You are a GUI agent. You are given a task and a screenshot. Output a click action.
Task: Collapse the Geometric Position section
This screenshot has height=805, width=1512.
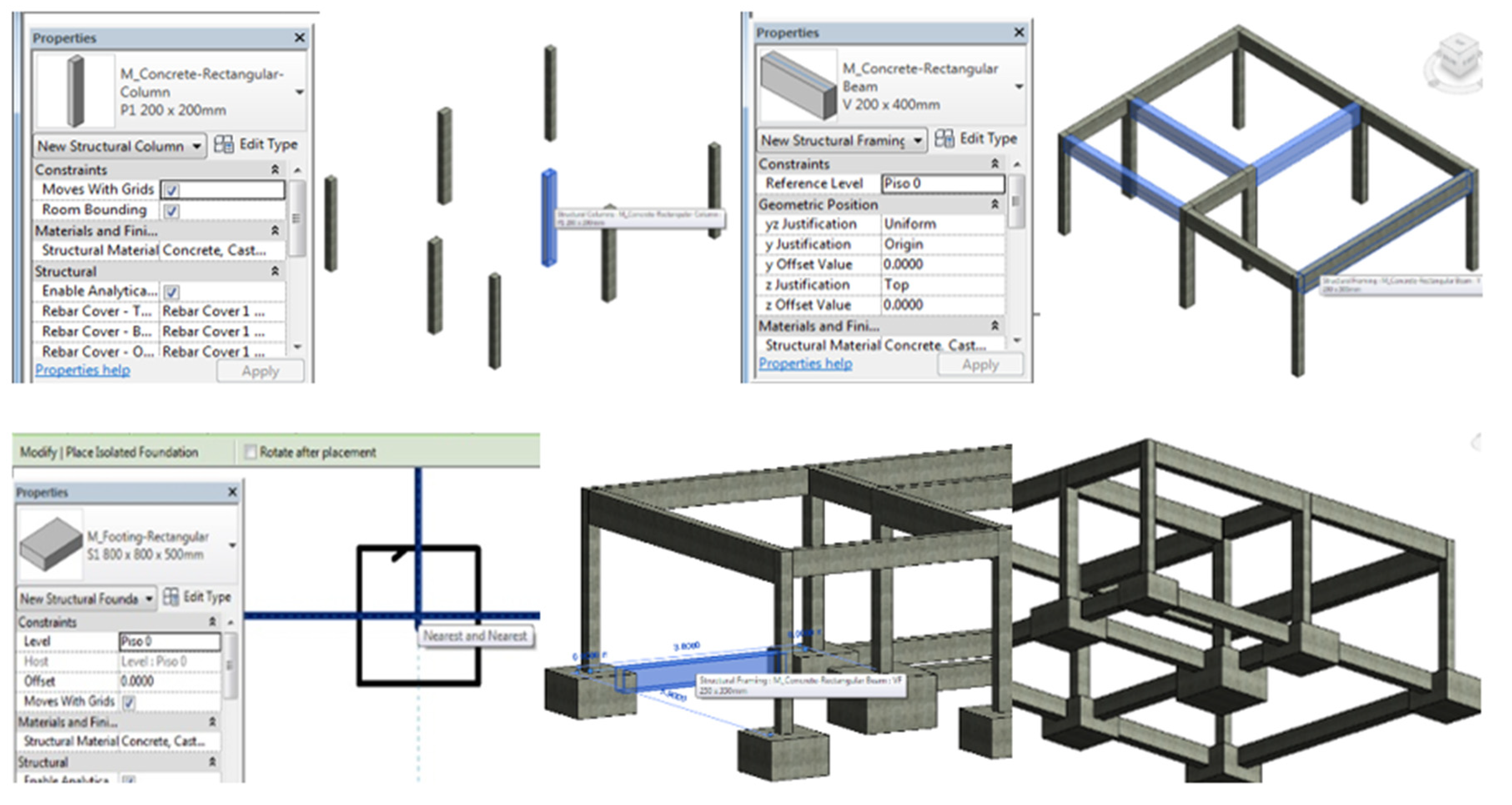point(994,205)
